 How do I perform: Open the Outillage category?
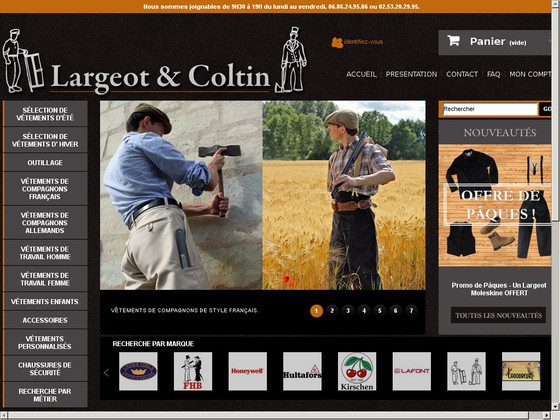tap(45, 162)
